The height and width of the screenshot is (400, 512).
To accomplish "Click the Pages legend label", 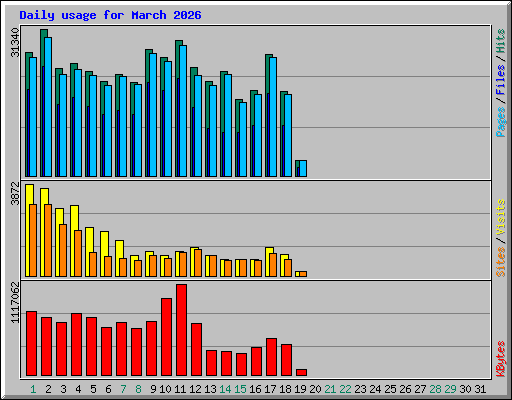I will pyautogui.click(x=500, y=122).
